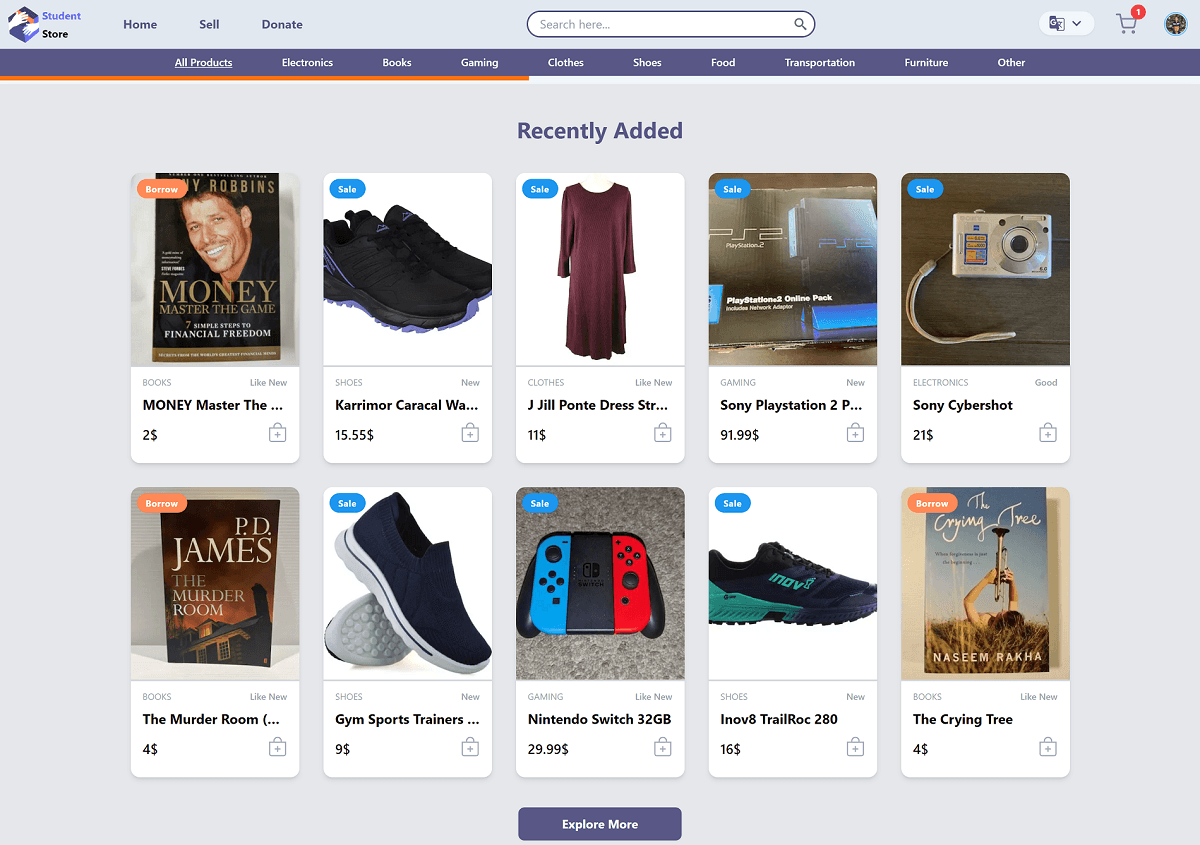Screen dimensions: 1200x845
Task: Click the Explore More button
Action: 600,824
